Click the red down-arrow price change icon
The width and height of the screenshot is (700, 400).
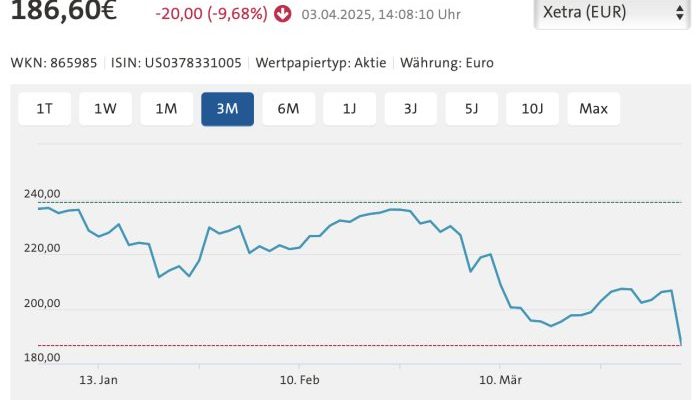pyautogui.click(x=282, y=14)
